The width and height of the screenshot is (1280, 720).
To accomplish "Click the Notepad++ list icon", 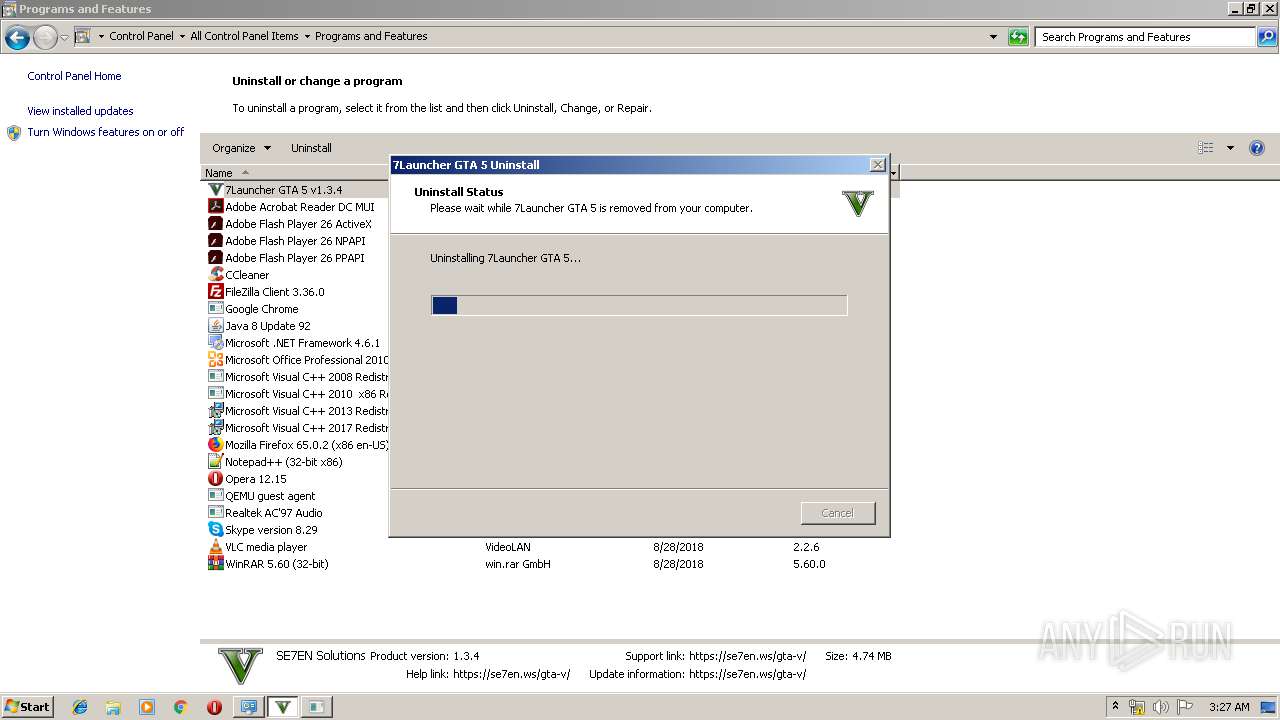I will [x=215, y=462].
